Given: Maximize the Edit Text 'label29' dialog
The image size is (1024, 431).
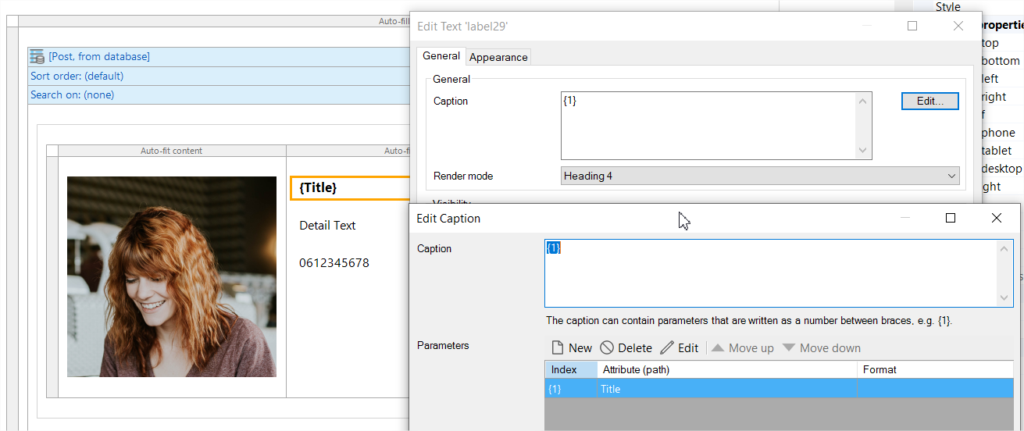Looking at the screenshot, I should (912, 26).
